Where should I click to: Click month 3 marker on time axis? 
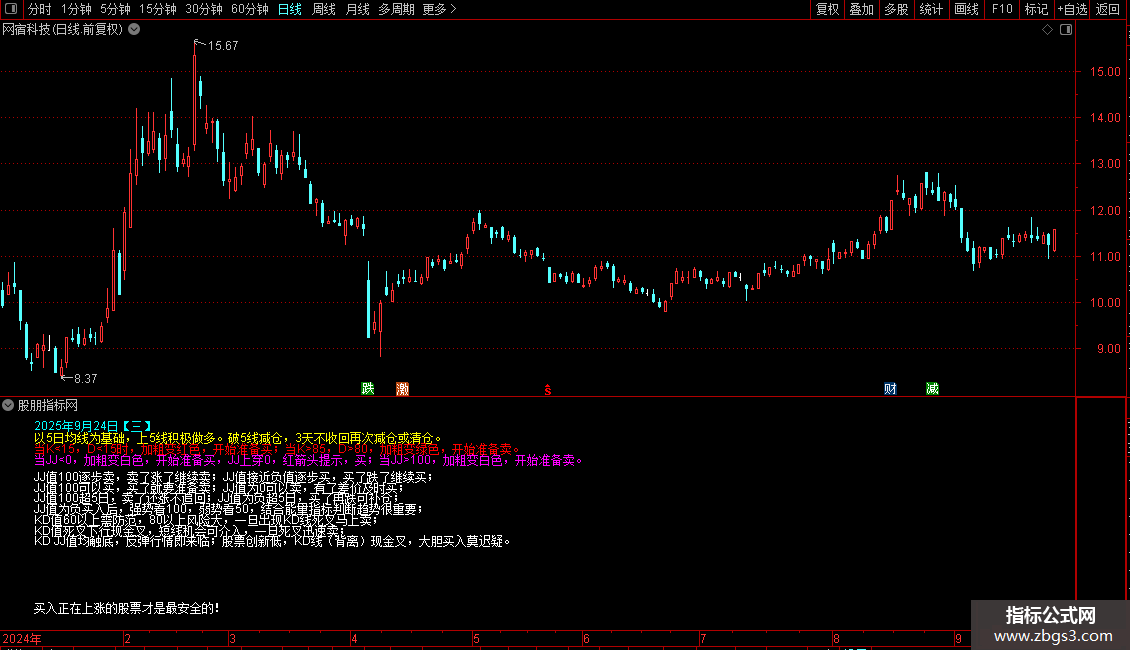click(x=232, y=638)
